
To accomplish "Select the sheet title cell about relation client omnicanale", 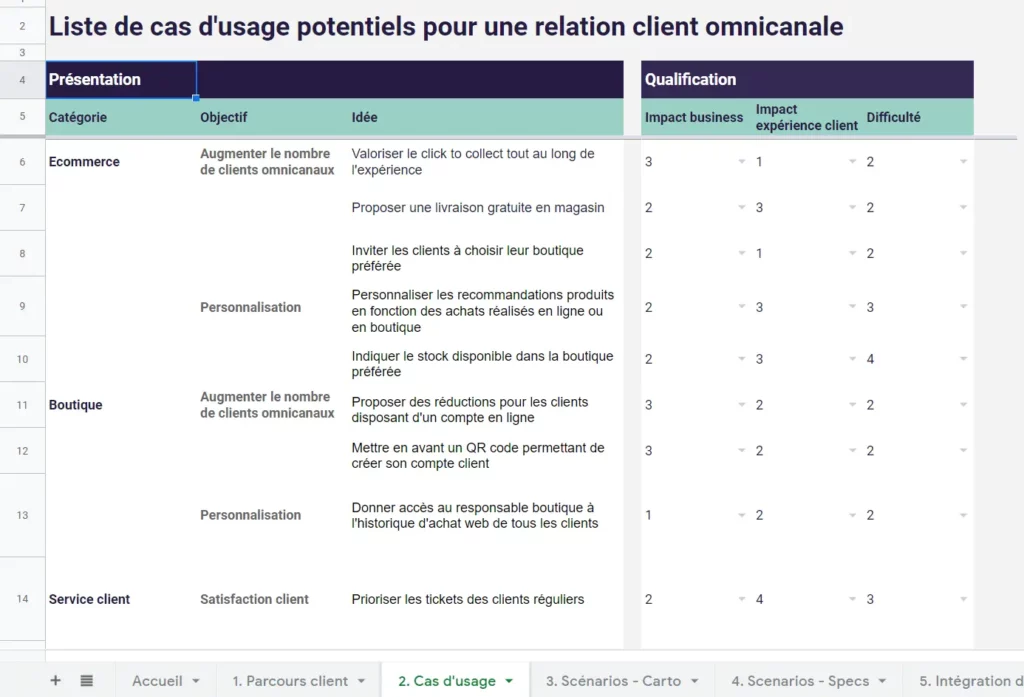I will [x=446, y=26].
